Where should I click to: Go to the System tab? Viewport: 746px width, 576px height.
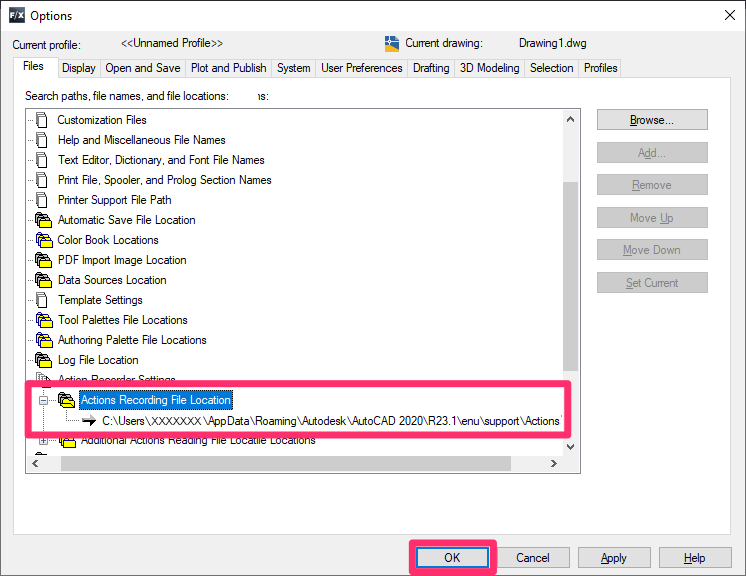[294, 68]
